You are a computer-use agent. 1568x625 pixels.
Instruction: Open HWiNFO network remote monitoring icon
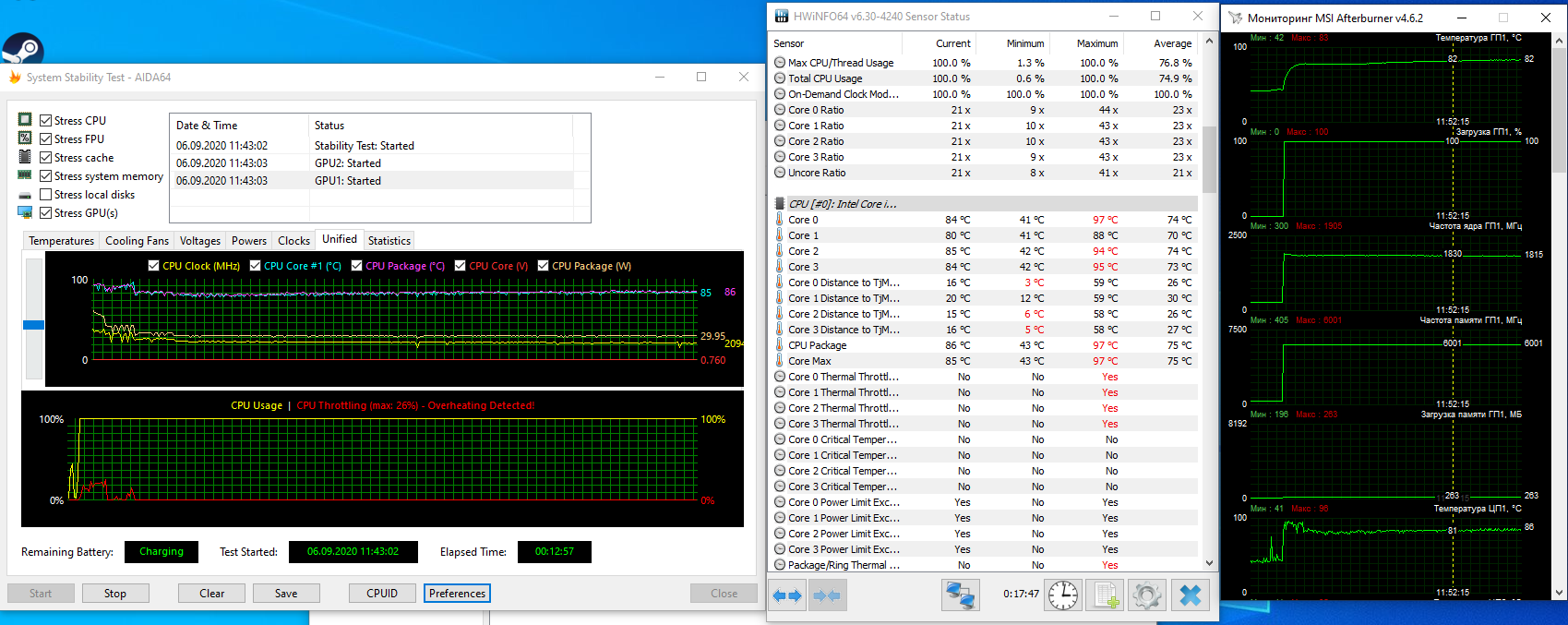(960, 595)
